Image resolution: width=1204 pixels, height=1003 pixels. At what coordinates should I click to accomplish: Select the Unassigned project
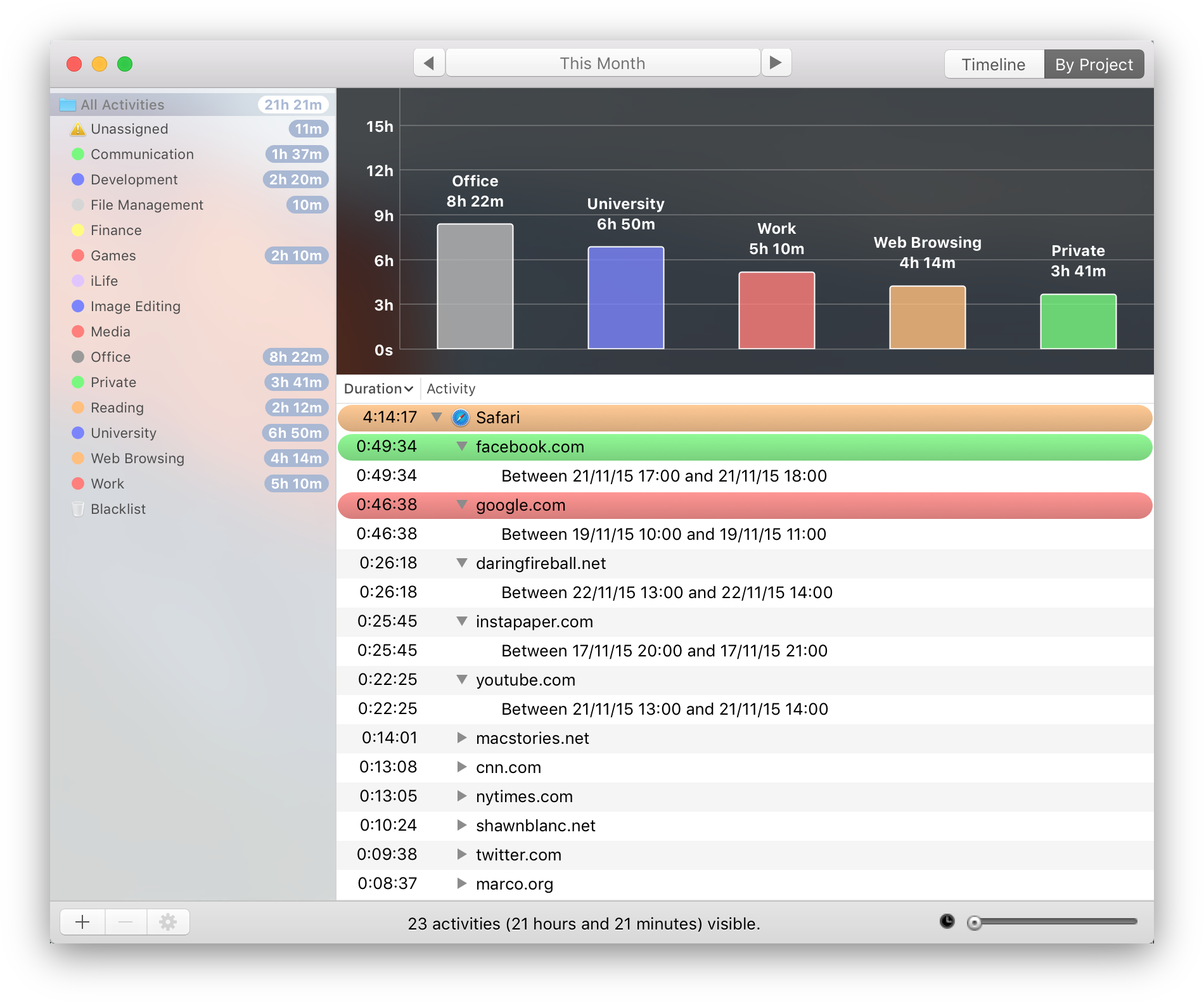(x=193, y=129)
